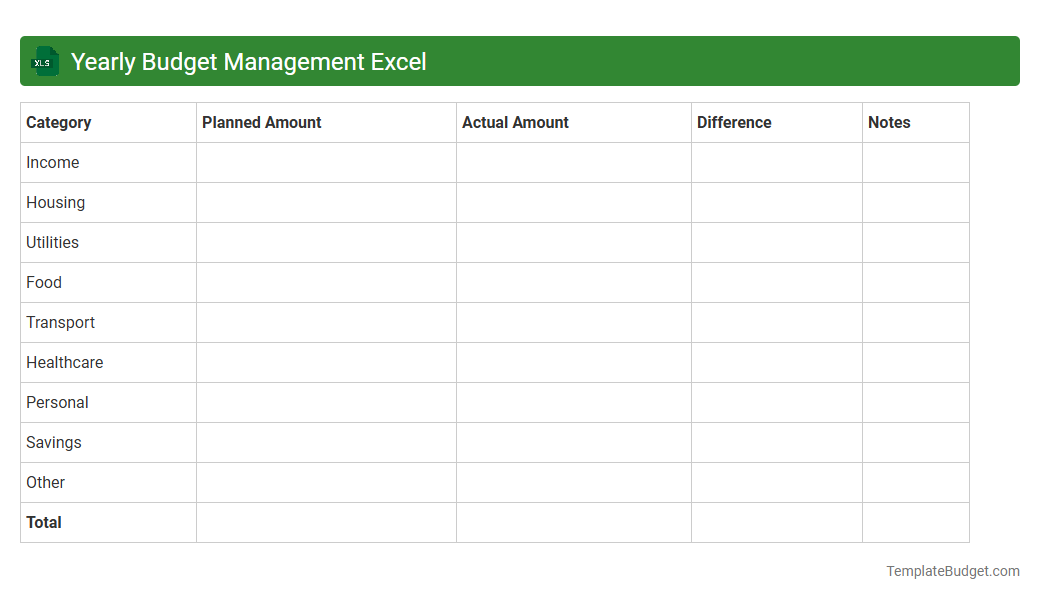Select the Personal row label

pyautogui.click(x=57, y=402)
